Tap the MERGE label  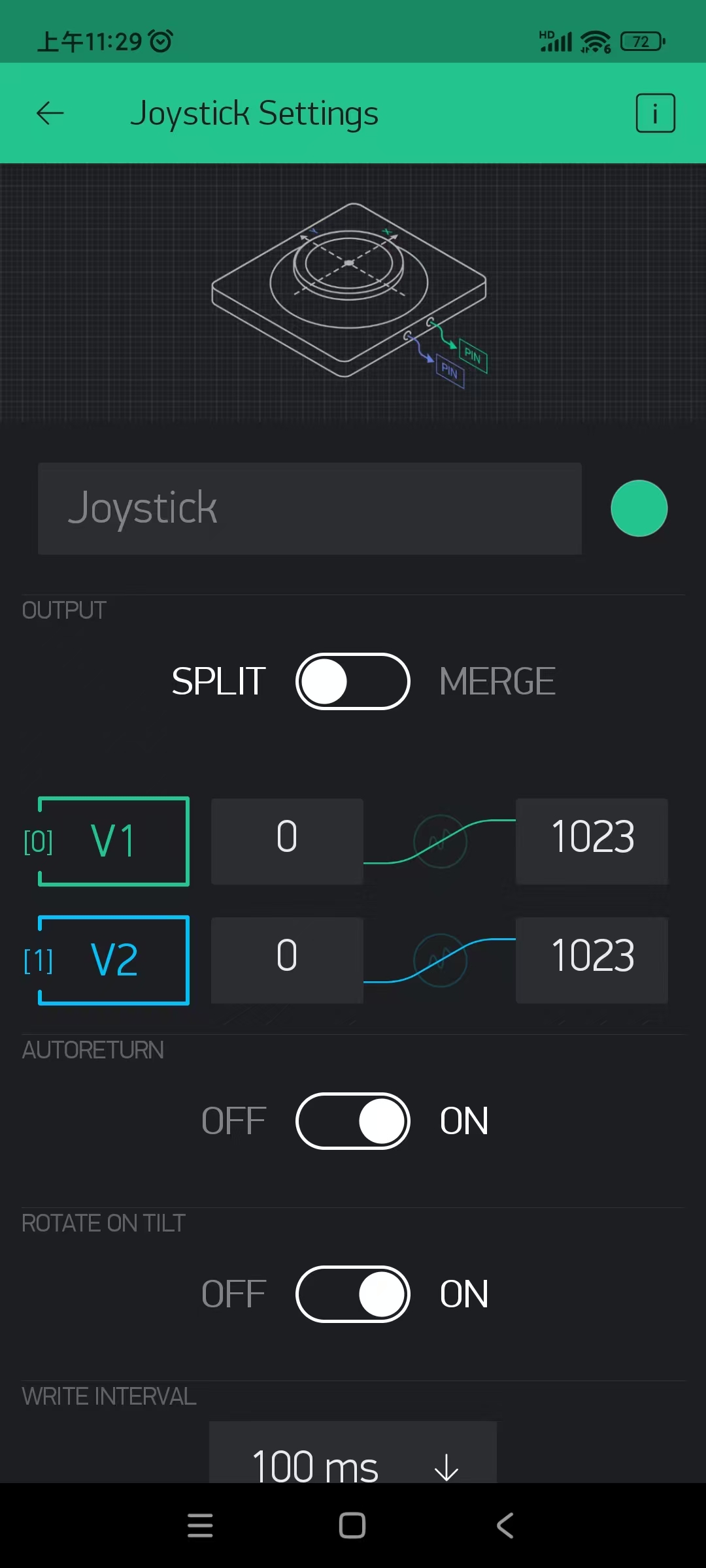497,681
